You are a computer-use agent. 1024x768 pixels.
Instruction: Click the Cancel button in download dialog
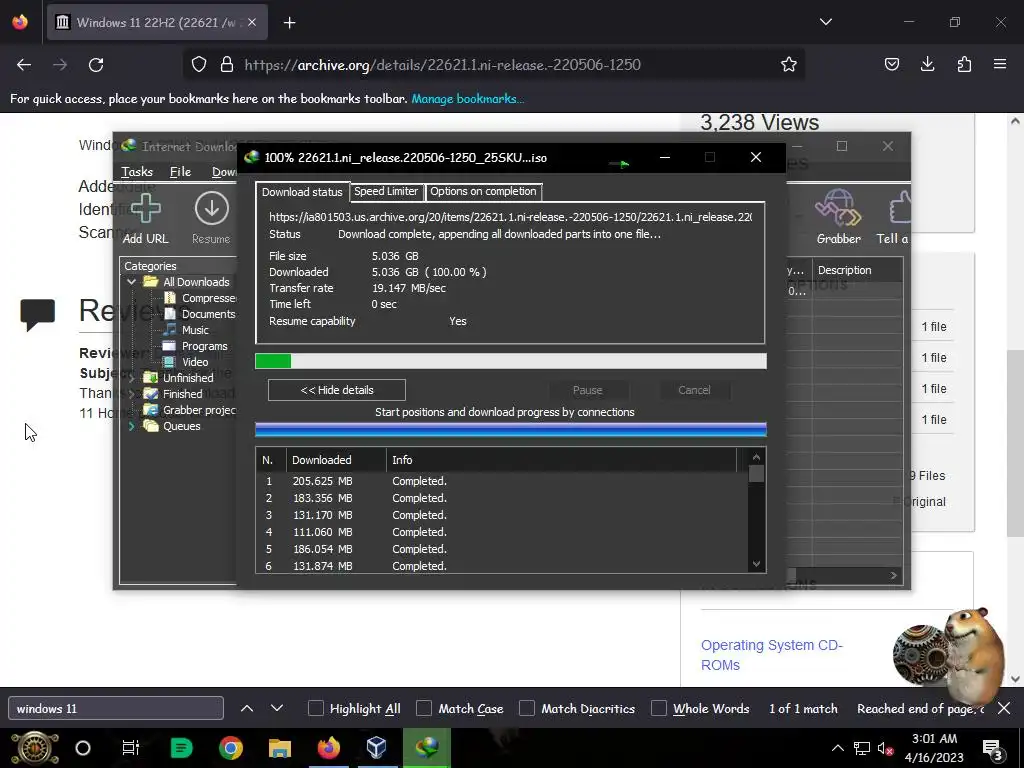coord(694,390)
